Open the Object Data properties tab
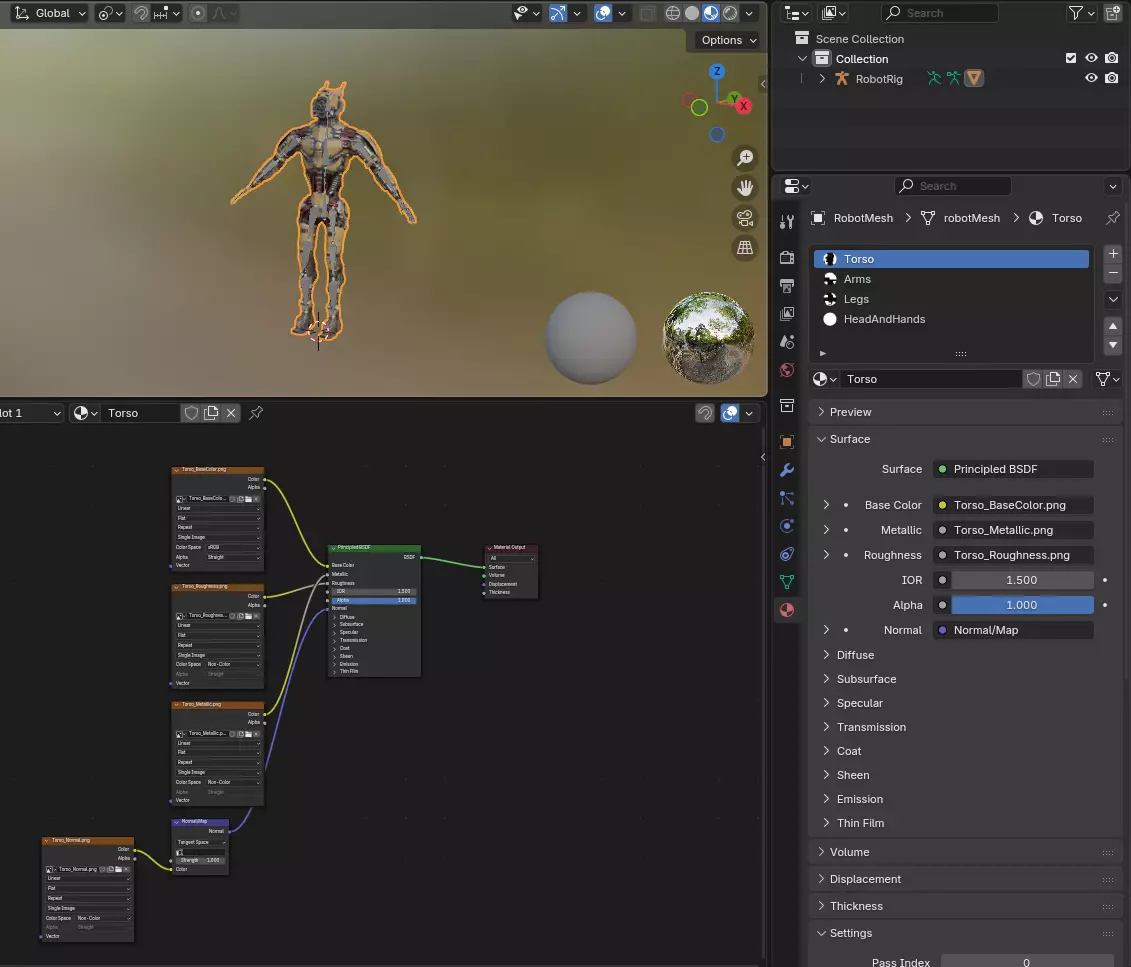1131x967 pixels. (x=787, y=581)
